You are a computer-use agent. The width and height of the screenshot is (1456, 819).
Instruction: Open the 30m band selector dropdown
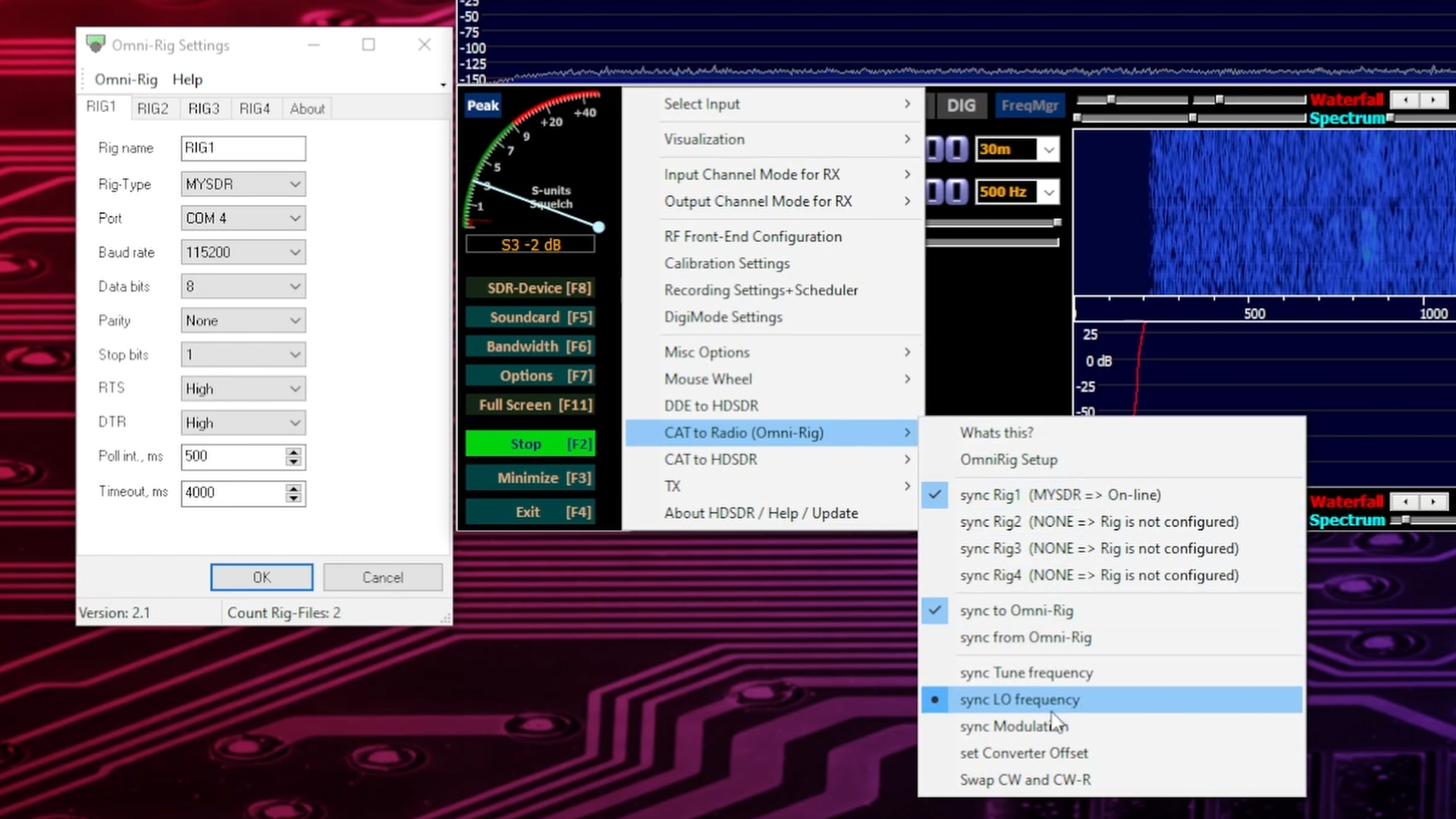click(1049, 150)
